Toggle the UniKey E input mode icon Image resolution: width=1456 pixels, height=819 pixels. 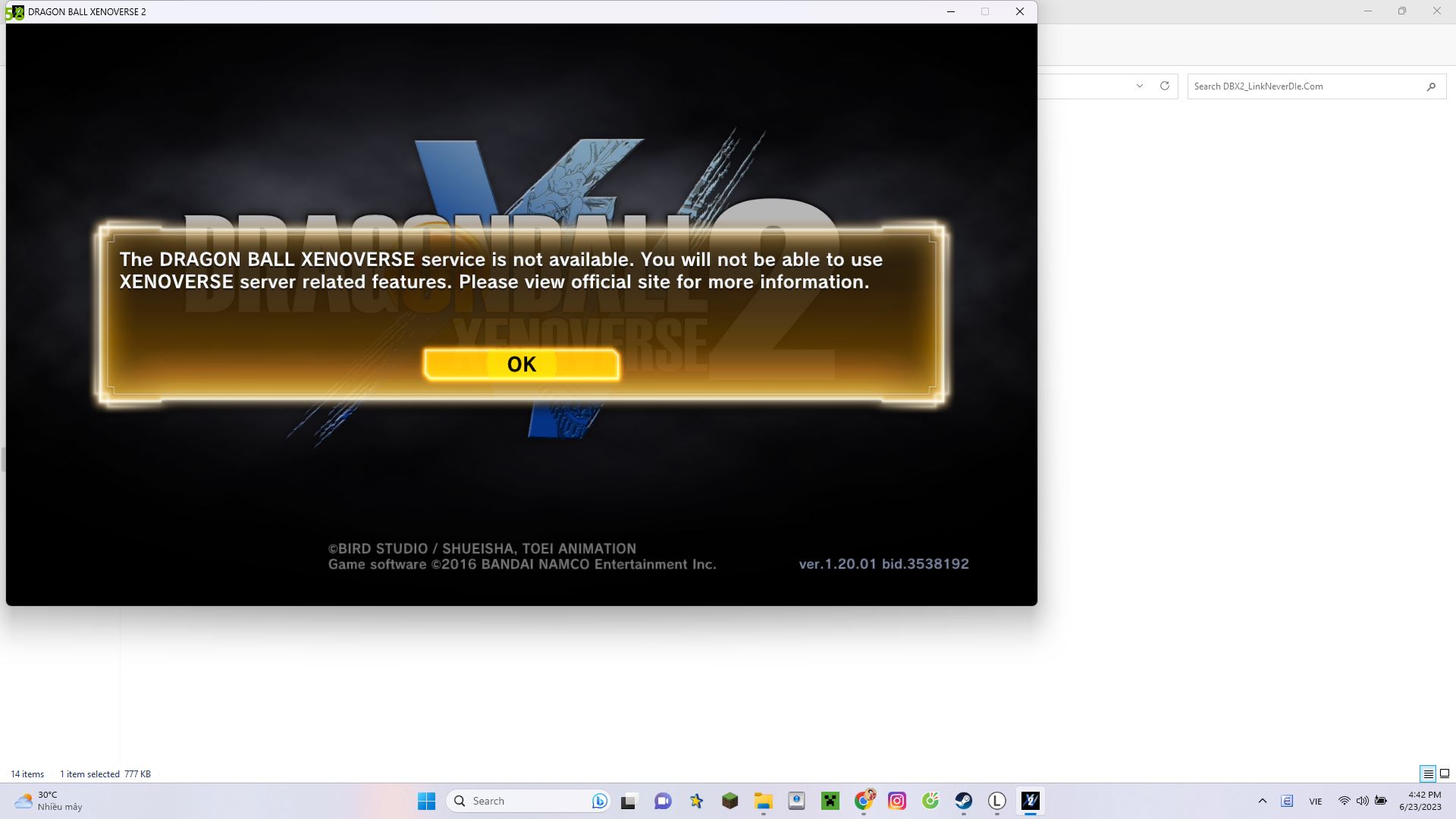(x=1287, y=801)
